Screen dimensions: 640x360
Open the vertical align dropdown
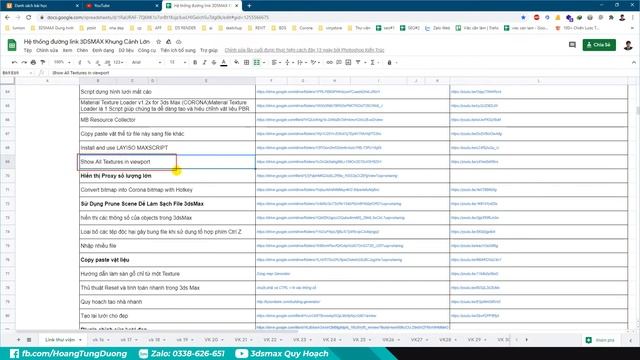[288, 62]
